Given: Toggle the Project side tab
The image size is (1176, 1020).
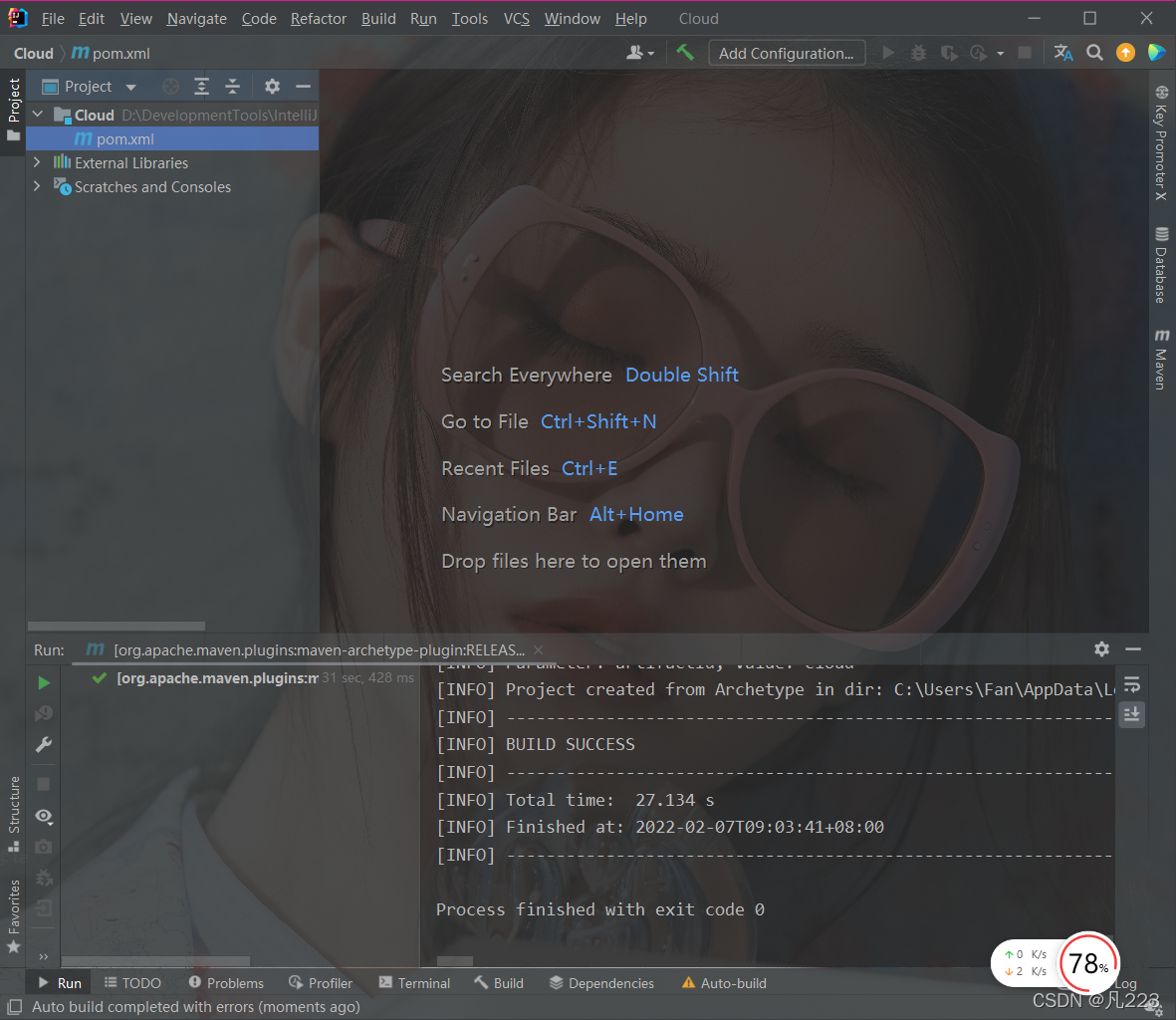Looking at the screenshot, I should point(14,111).
